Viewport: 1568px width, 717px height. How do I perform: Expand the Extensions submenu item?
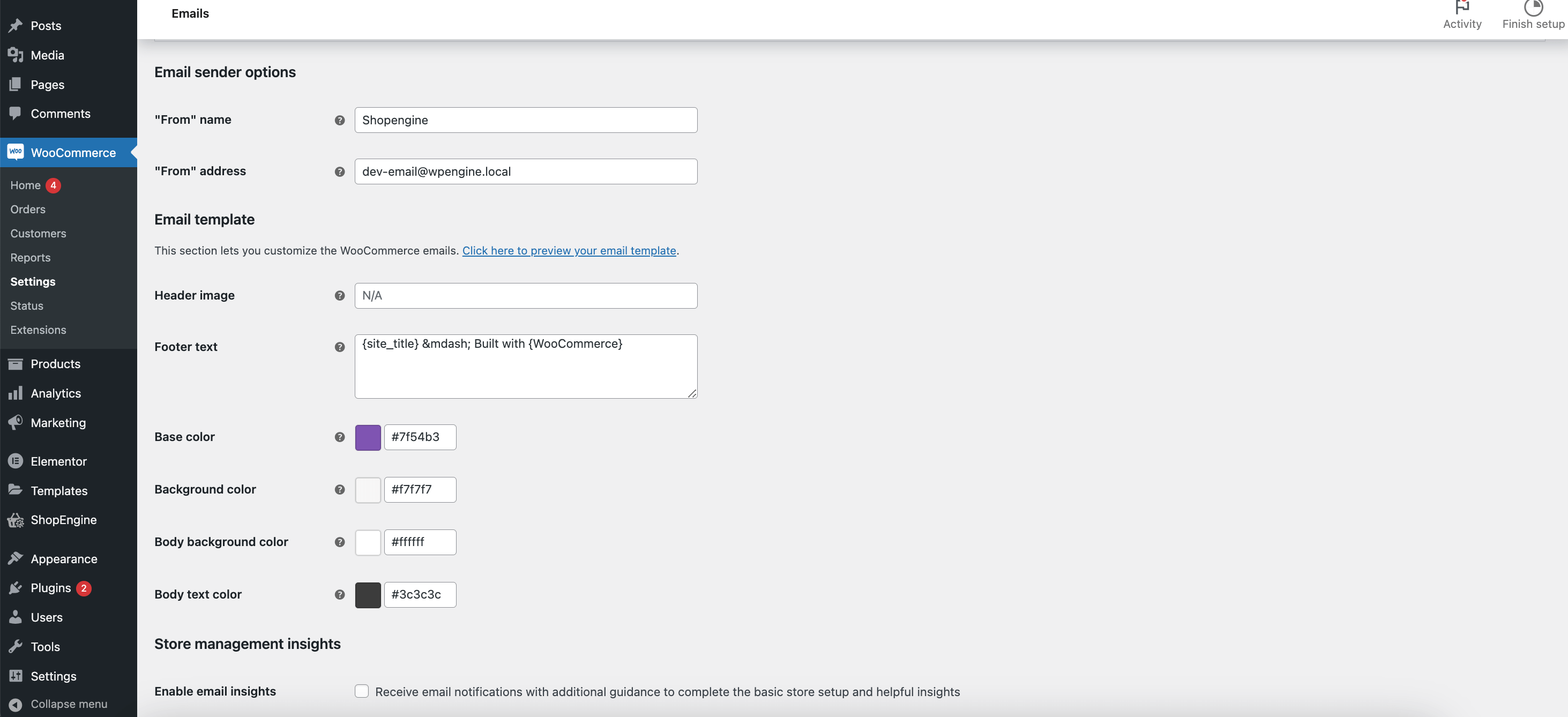click(38, 329)
